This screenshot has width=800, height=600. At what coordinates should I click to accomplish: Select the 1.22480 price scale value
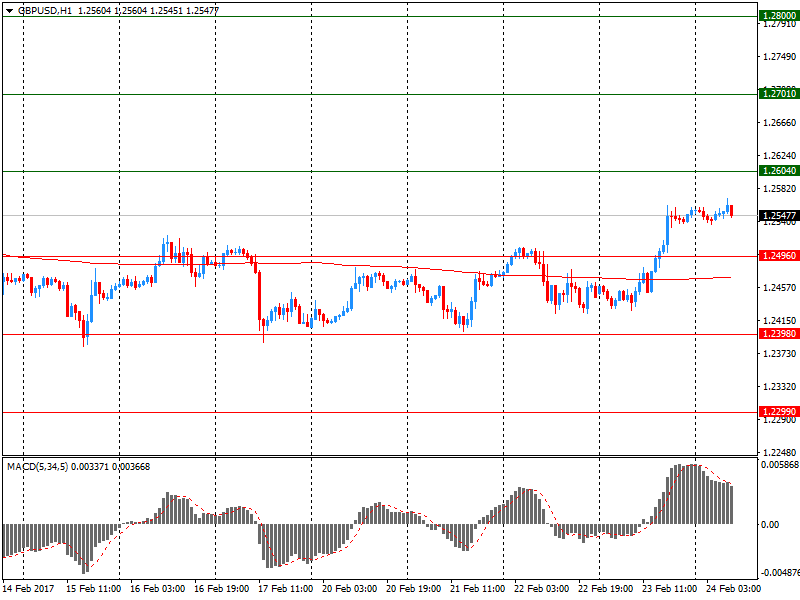coord(779,453)
